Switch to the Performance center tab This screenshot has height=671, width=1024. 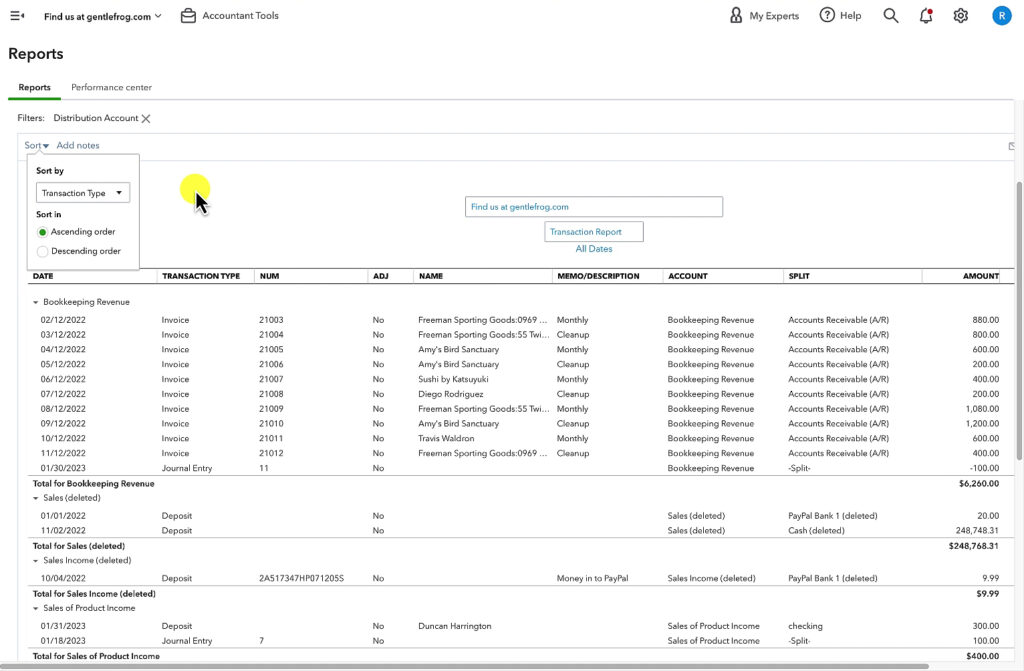click(110, 87)
